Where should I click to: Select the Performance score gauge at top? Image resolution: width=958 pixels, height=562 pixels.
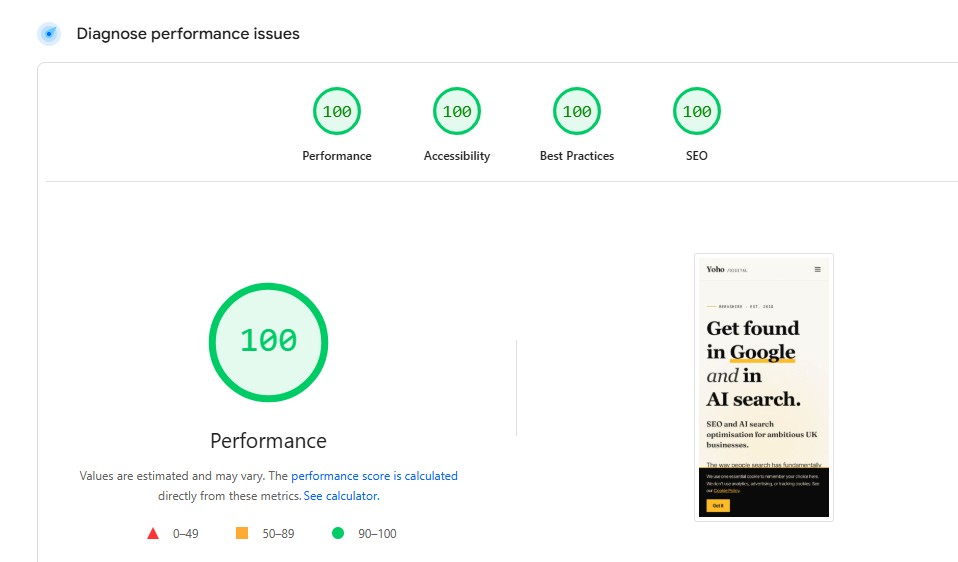click(x=337, y=111)
